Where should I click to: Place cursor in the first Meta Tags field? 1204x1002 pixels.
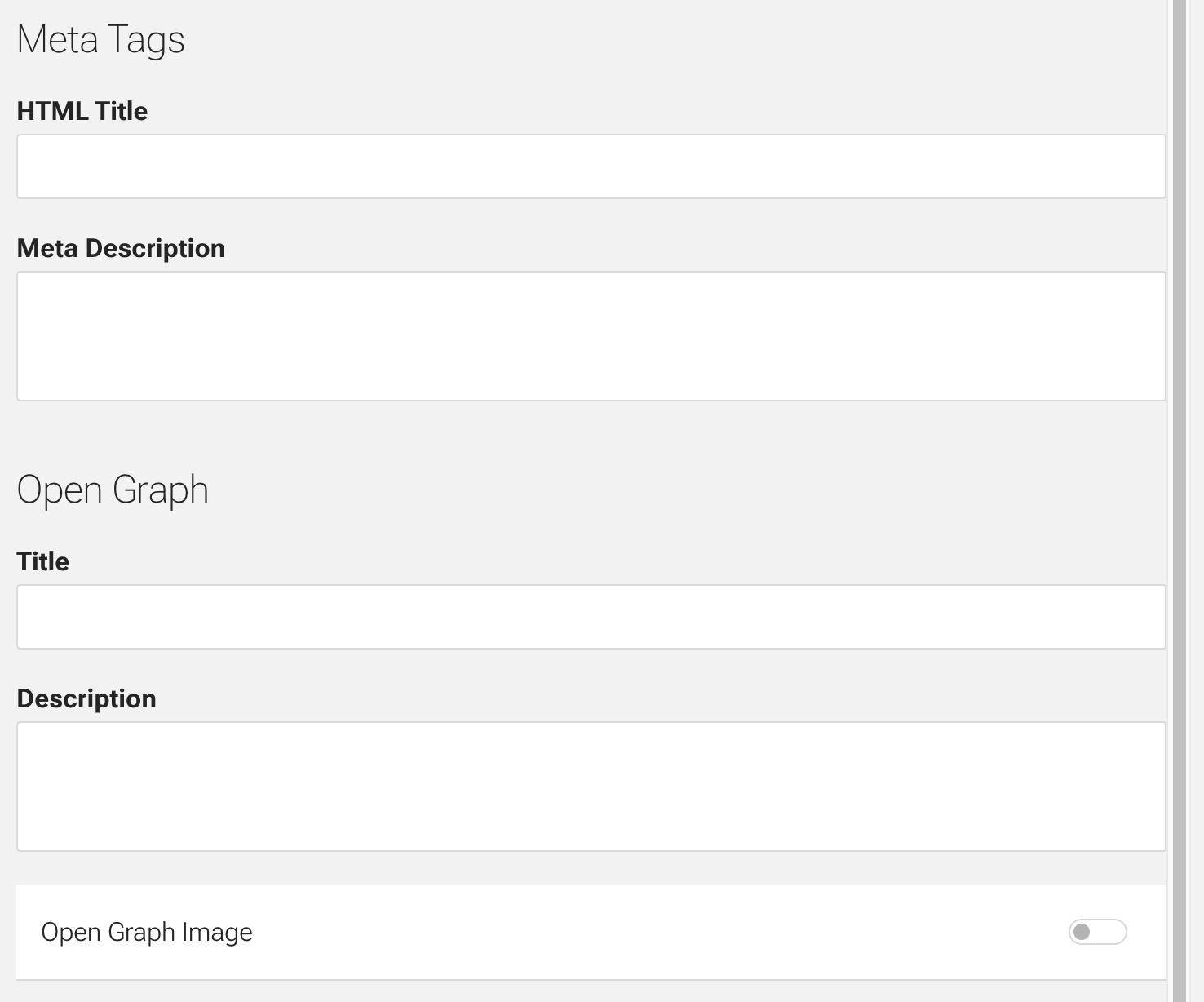pyautogui.click(x=591, y=166)
